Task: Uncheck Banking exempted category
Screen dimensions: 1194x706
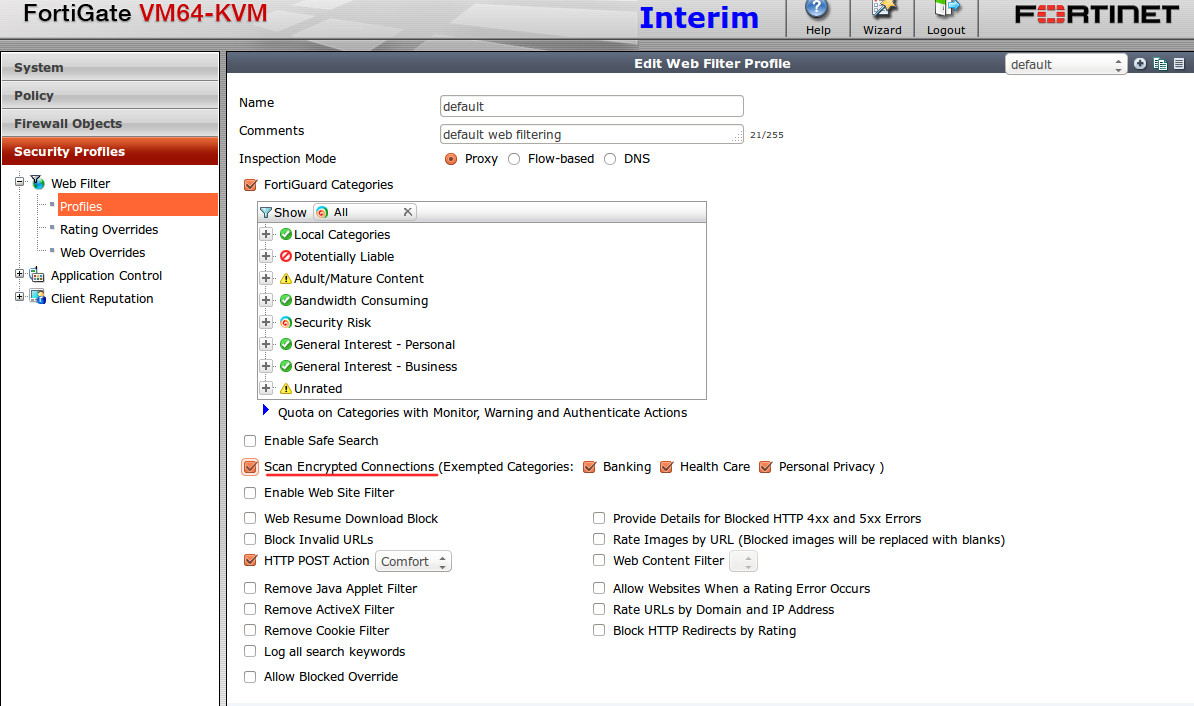Action: [589, 467]
